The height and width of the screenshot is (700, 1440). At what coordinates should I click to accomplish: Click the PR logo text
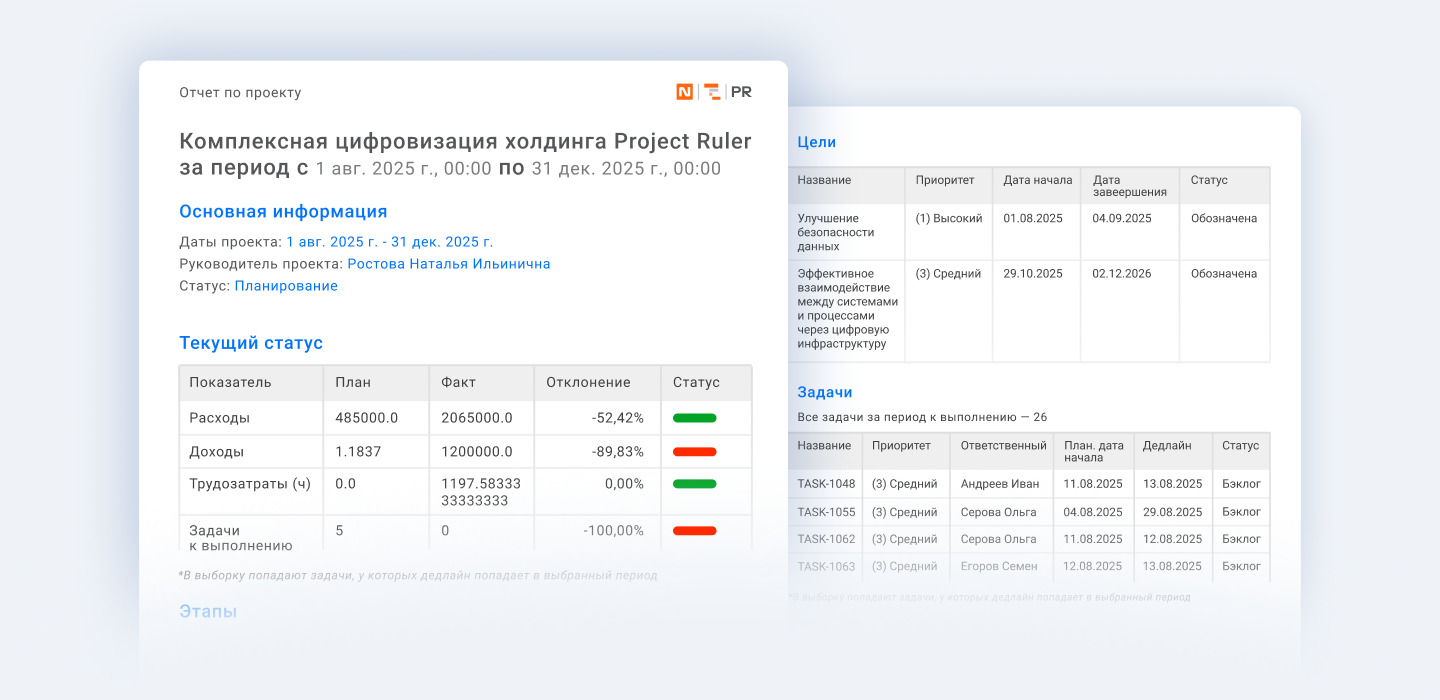coord(741,92)
